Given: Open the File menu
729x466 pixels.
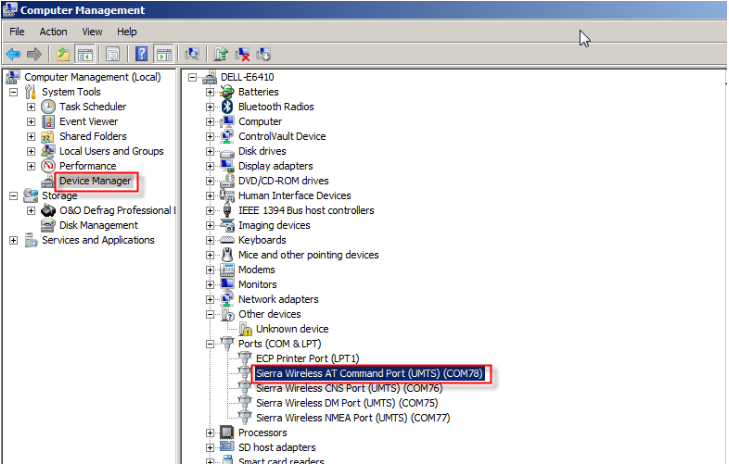Looking at the screenshot, I should tap(17, 32).
